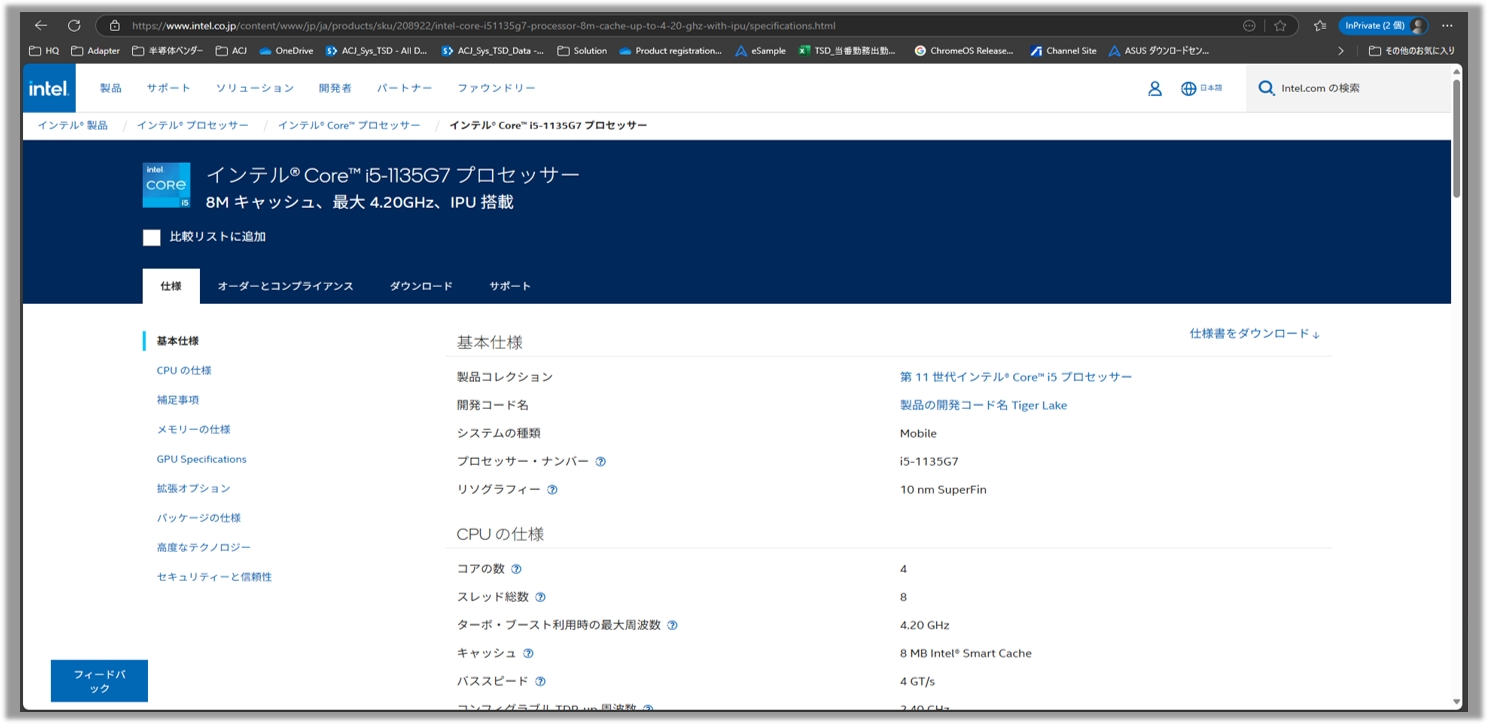Check the 比較リストに追加 checkbox

tap(151, 238)
